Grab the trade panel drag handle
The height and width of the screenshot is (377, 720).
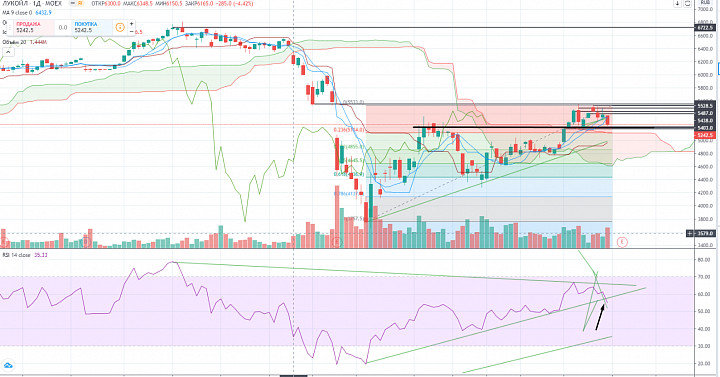click(x=10, y=27)
